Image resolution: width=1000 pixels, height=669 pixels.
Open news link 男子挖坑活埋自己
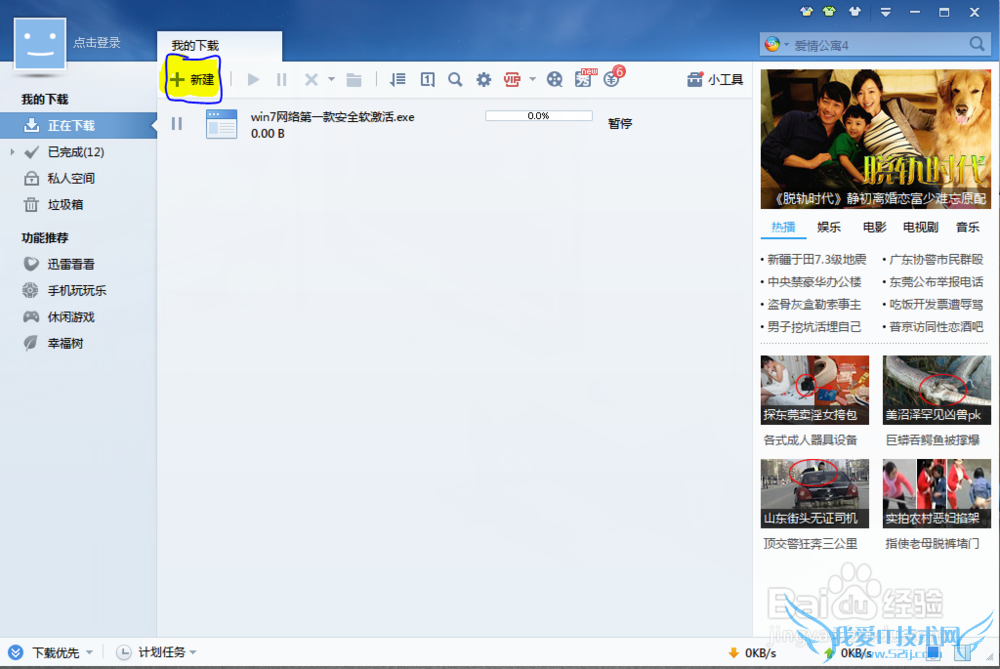pos(814,327)
